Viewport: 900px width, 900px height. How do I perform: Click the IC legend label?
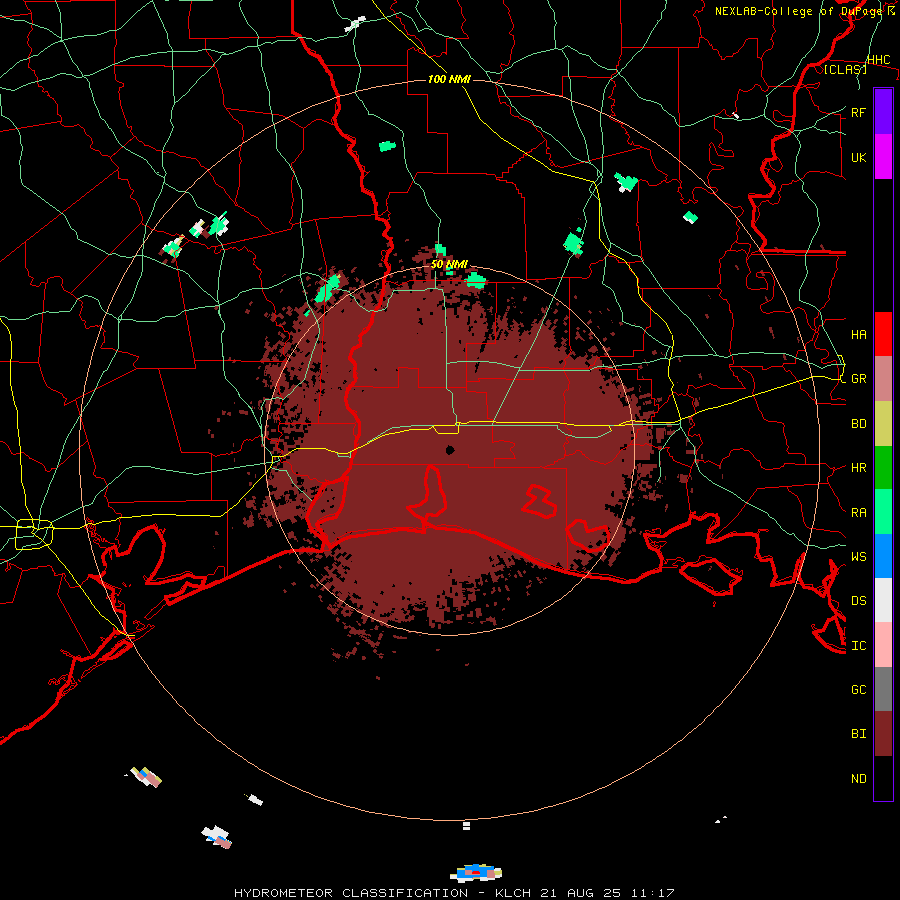coord(858,645)
